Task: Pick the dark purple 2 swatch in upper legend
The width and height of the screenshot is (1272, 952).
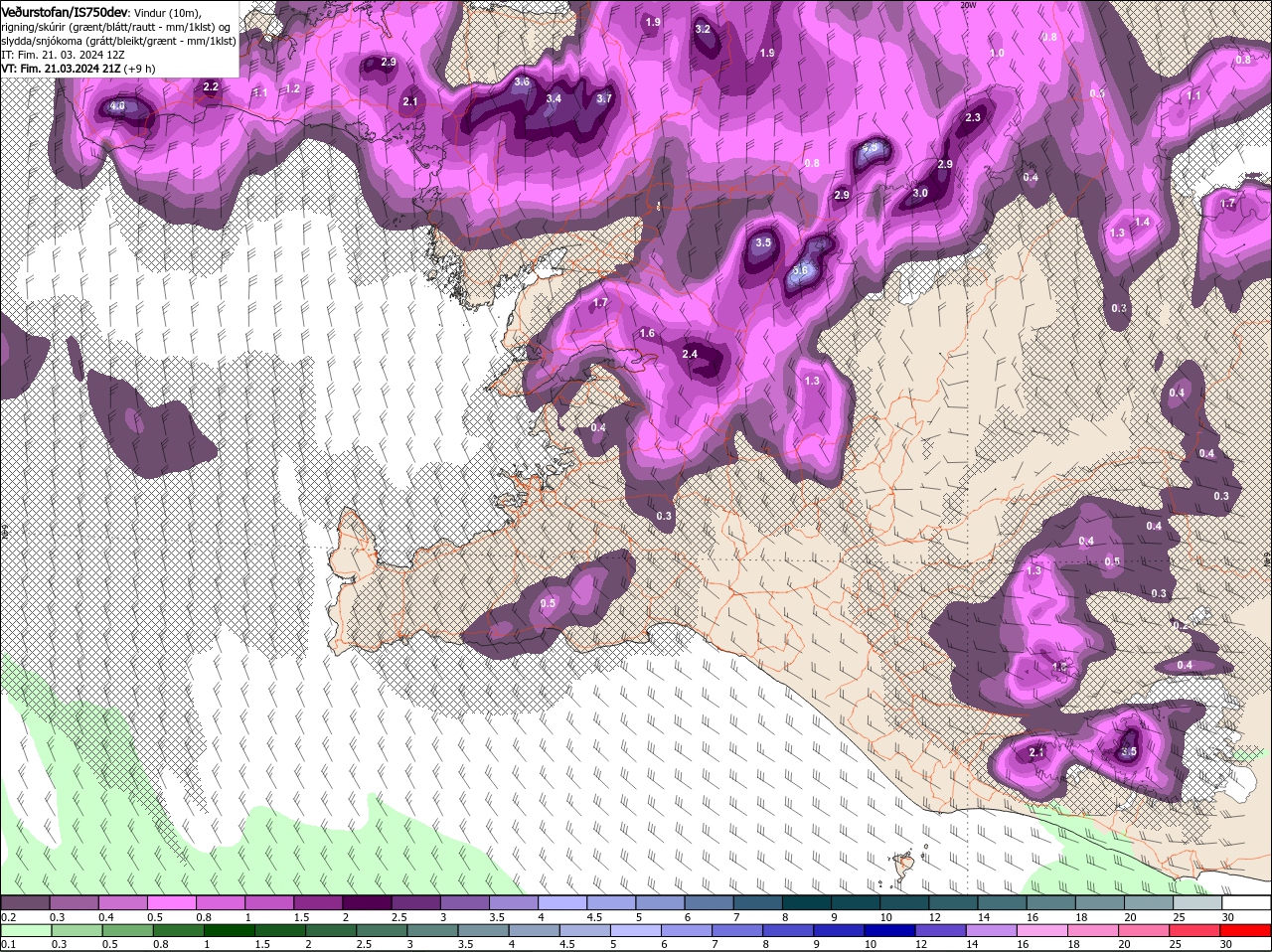Action: point(367,902)
